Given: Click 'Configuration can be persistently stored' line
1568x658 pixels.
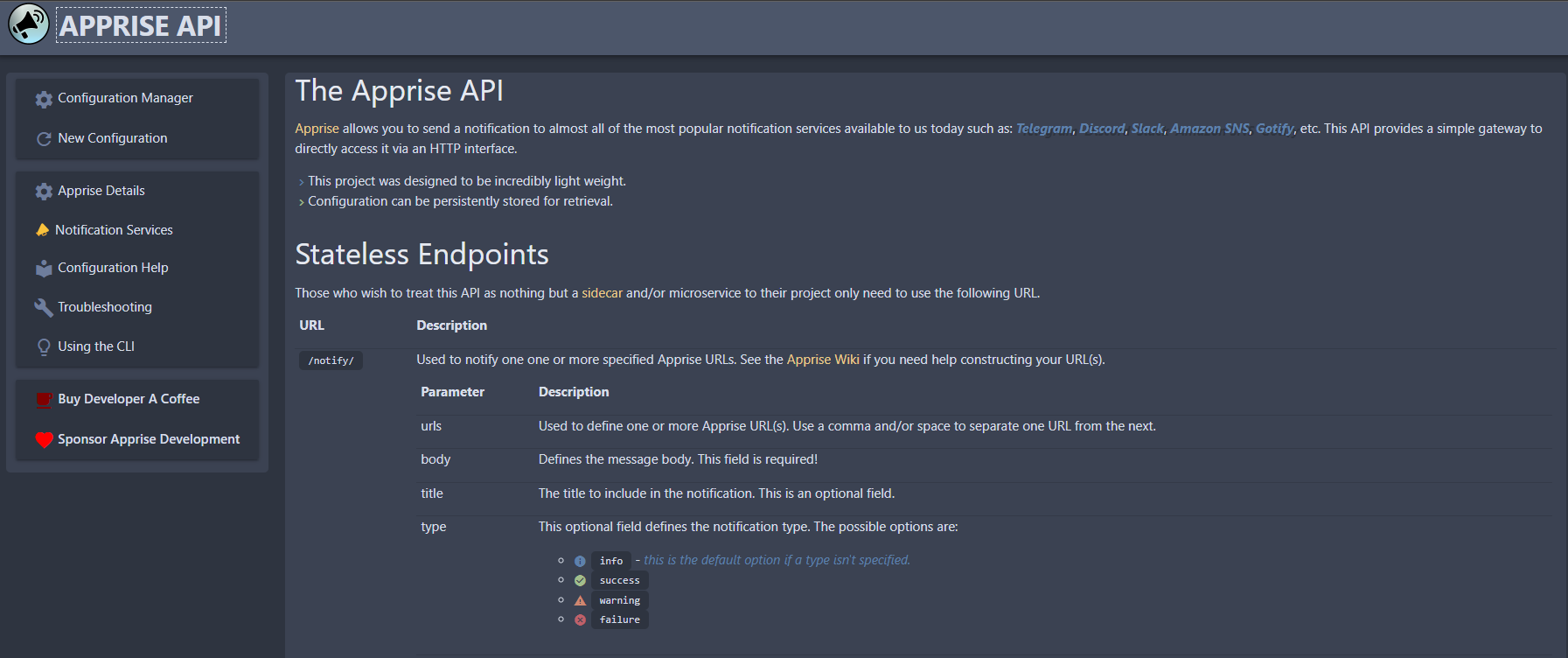Looking at the screenshot, I should [460, 201].
